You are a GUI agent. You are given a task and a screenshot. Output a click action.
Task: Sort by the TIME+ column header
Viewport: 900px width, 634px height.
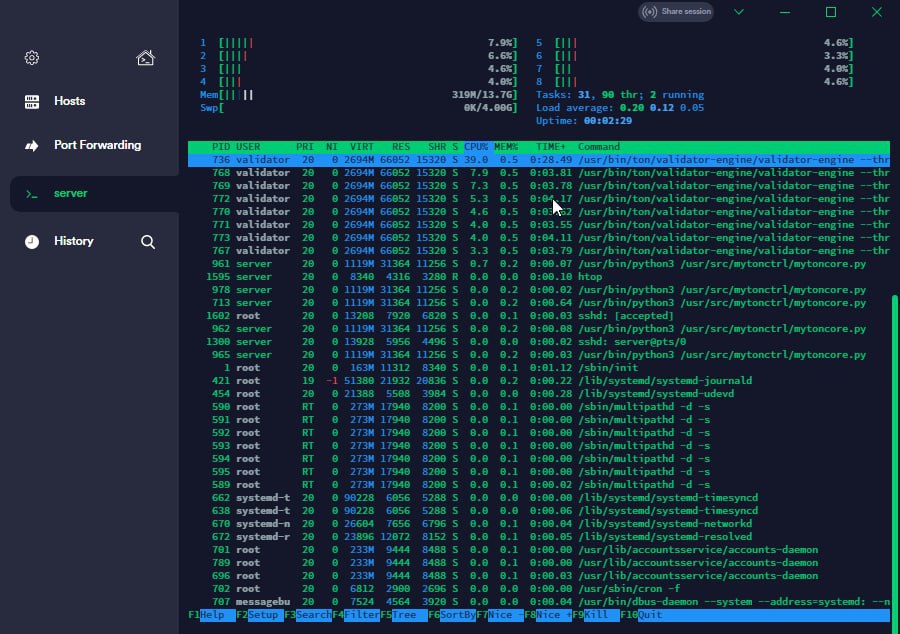pyautogui.click(x=551, y=147)
